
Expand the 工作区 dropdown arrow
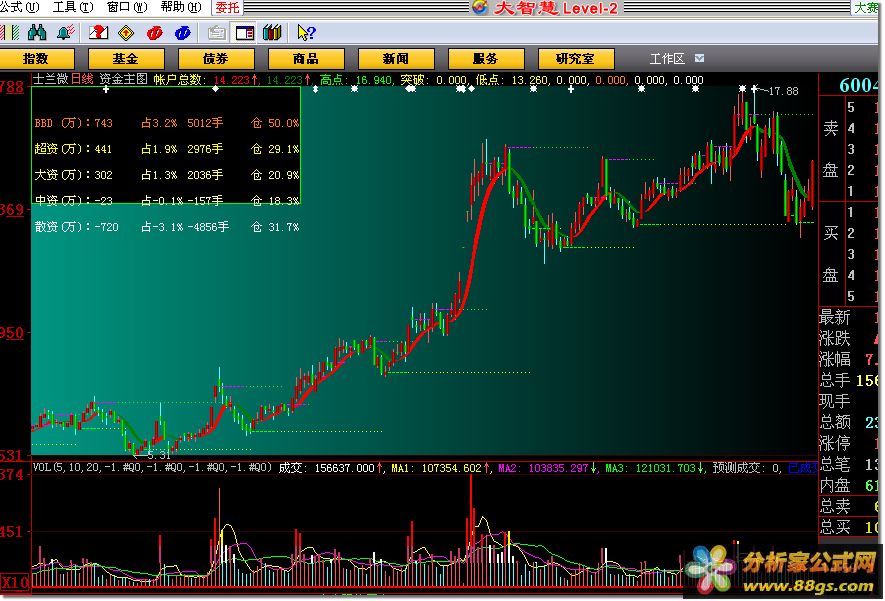(699, 58)
